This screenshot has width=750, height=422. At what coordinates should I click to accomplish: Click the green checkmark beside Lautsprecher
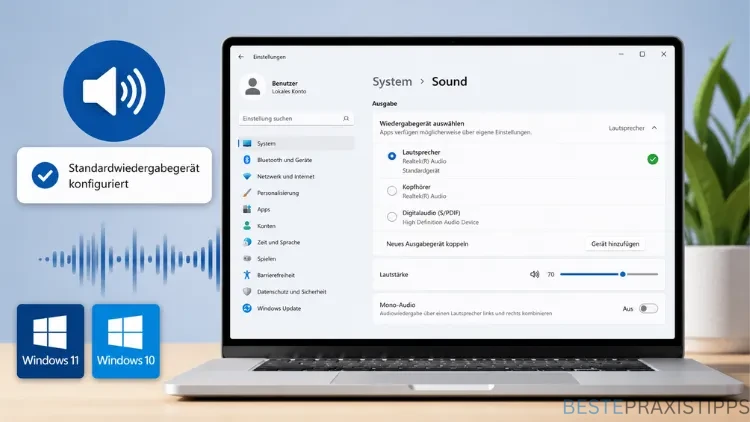652,159
